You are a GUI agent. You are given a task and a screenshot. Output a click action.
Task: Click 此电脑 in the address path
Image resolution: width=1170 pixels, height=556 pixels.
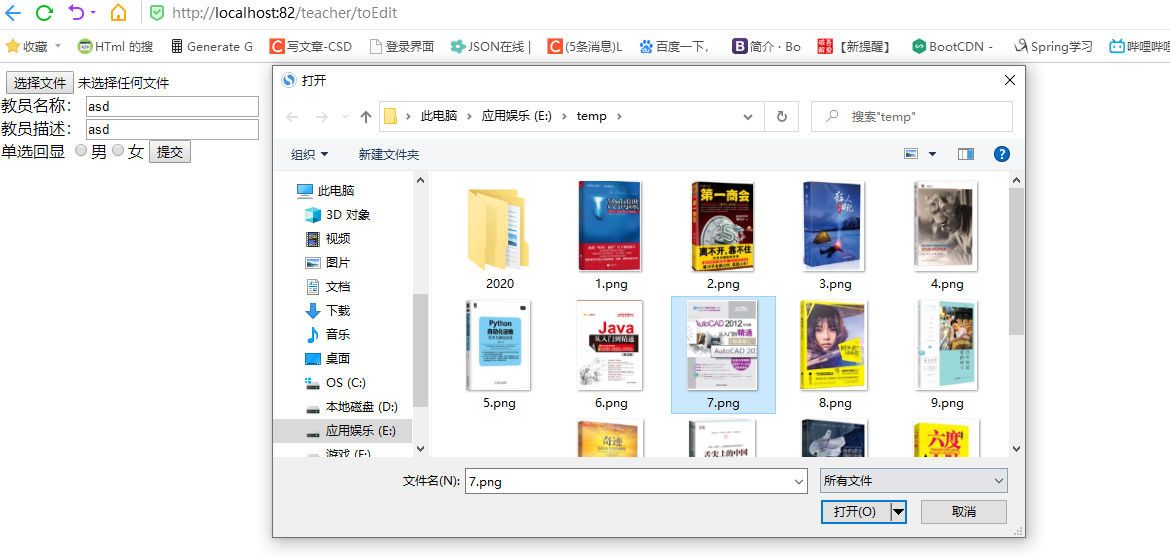click(439, 116)
